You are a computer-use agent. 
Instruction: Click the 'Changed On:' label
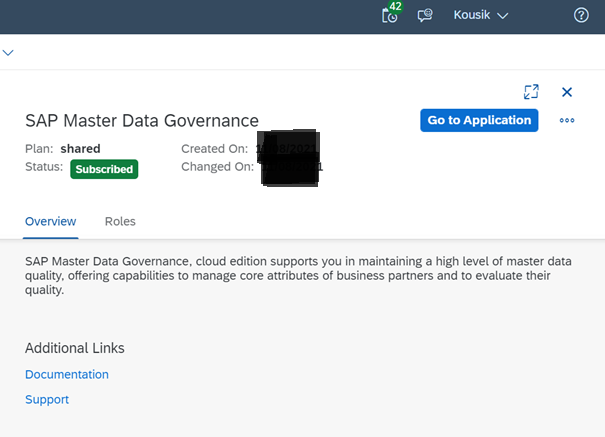(218, 167)
